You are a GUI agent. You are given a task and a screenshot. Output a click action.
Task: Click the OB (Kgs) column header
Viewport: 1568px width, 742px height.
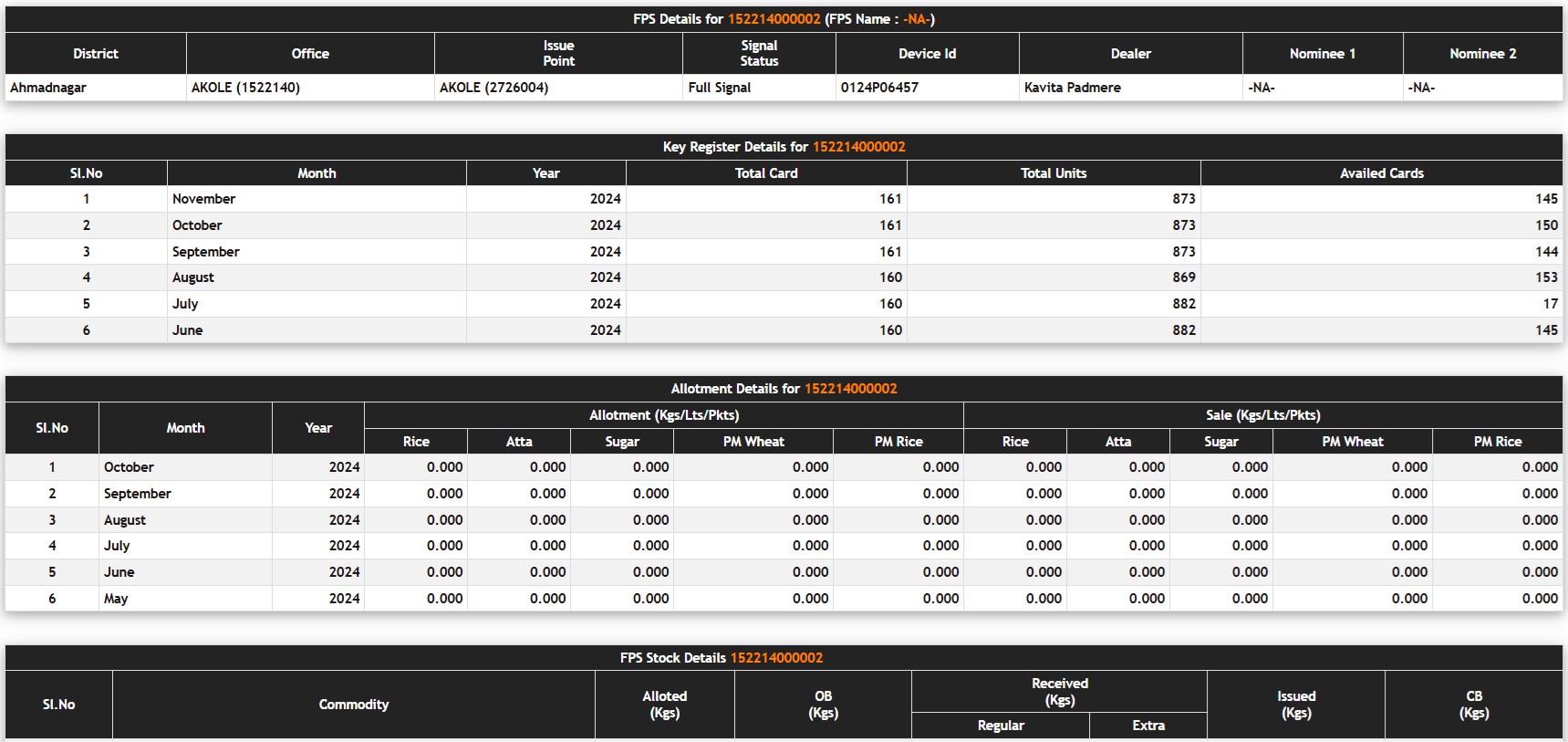pos(823,705)
